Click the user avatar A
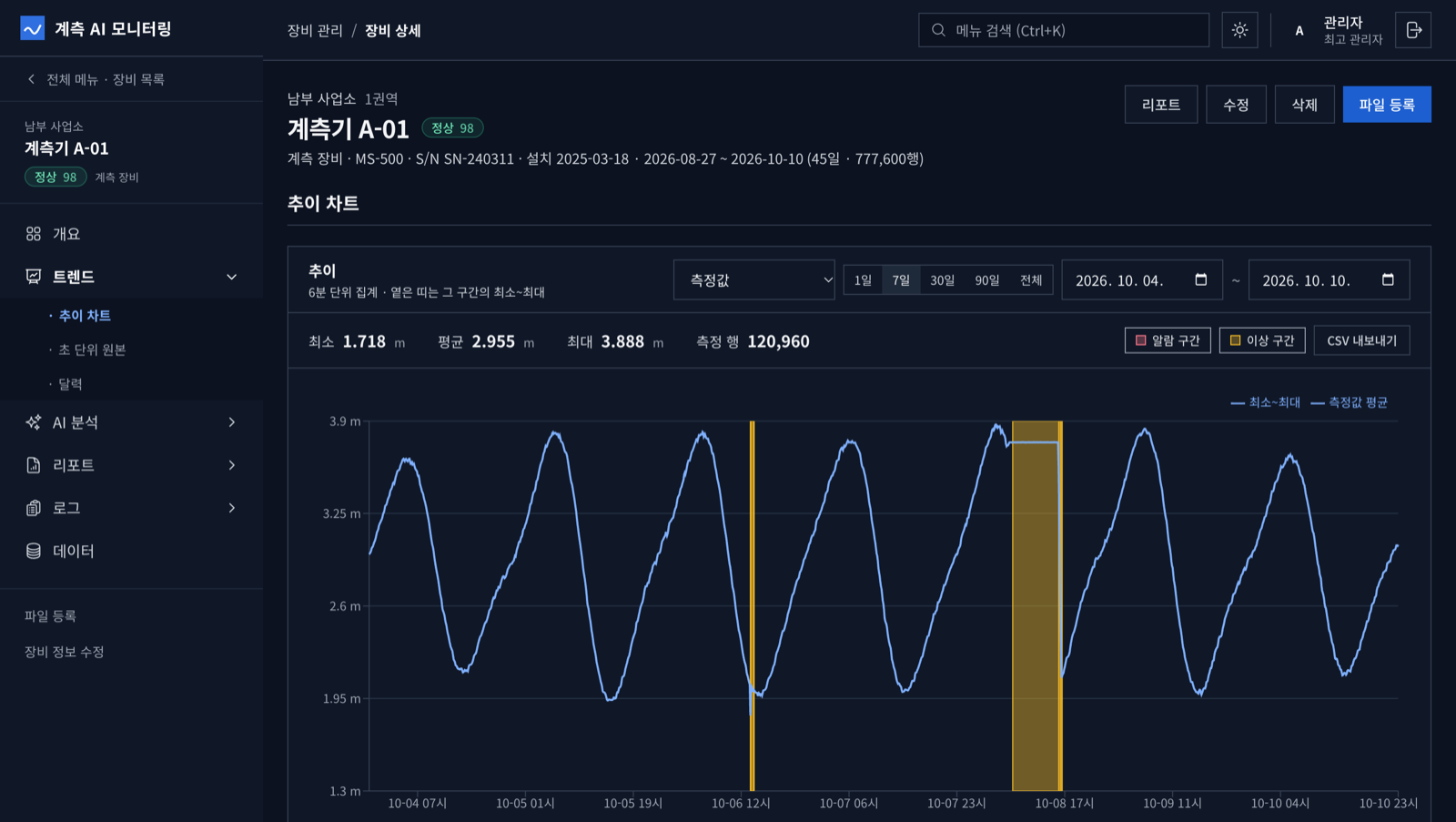 tap(1299, 30)
